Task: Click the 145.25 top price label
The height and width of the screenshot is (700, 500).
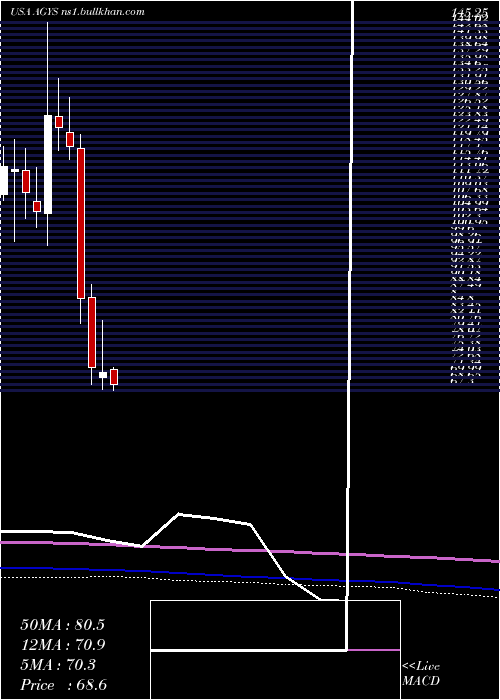Action: click(470, 12)
